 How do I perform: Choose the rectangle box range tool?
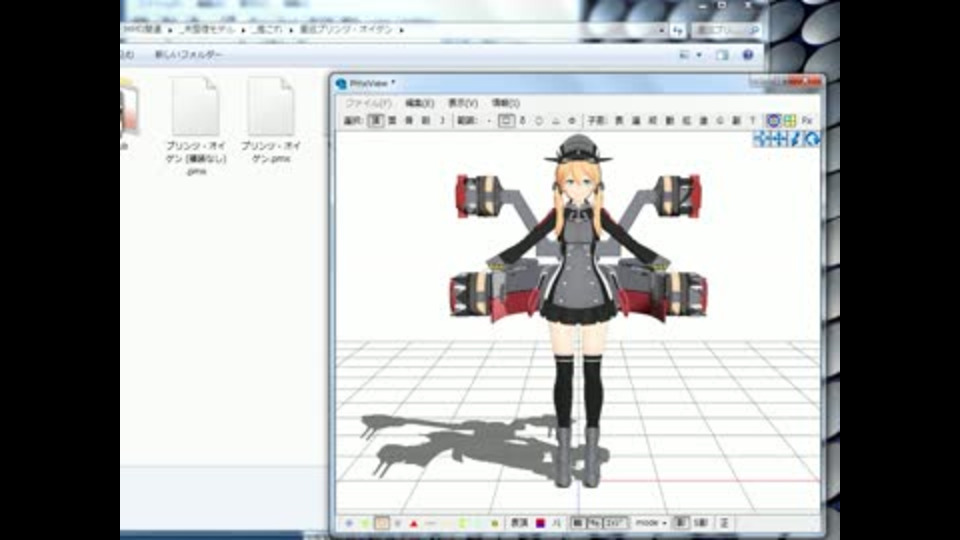pyautogui.click(x=506, y=121)
